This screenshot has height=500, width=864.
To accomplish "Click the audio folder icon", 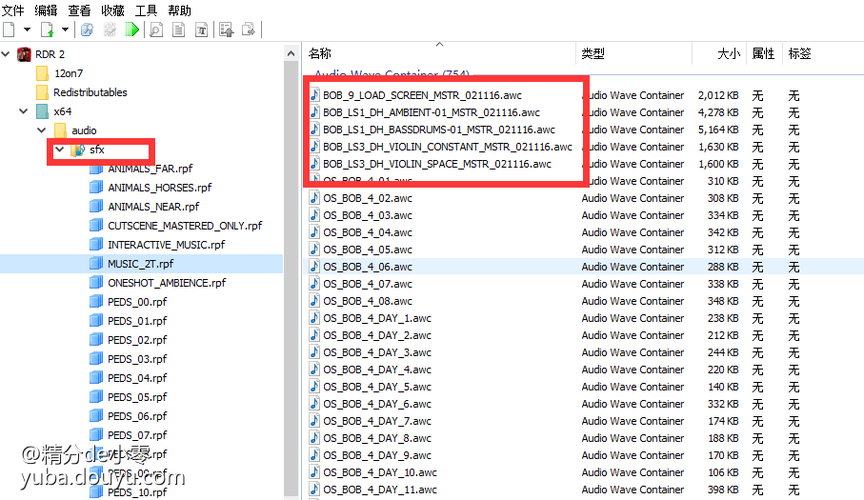I will tap(61, 130).
